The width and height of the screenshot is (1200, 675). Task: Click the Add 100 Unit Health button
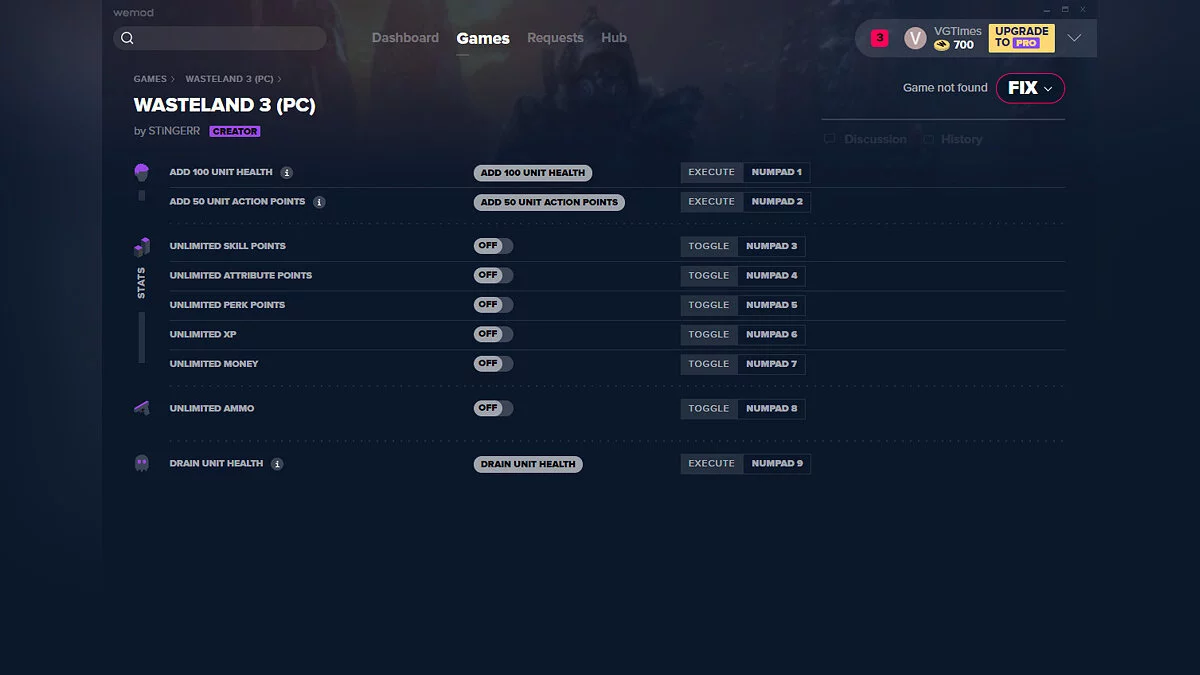click(x=533, y=173)
